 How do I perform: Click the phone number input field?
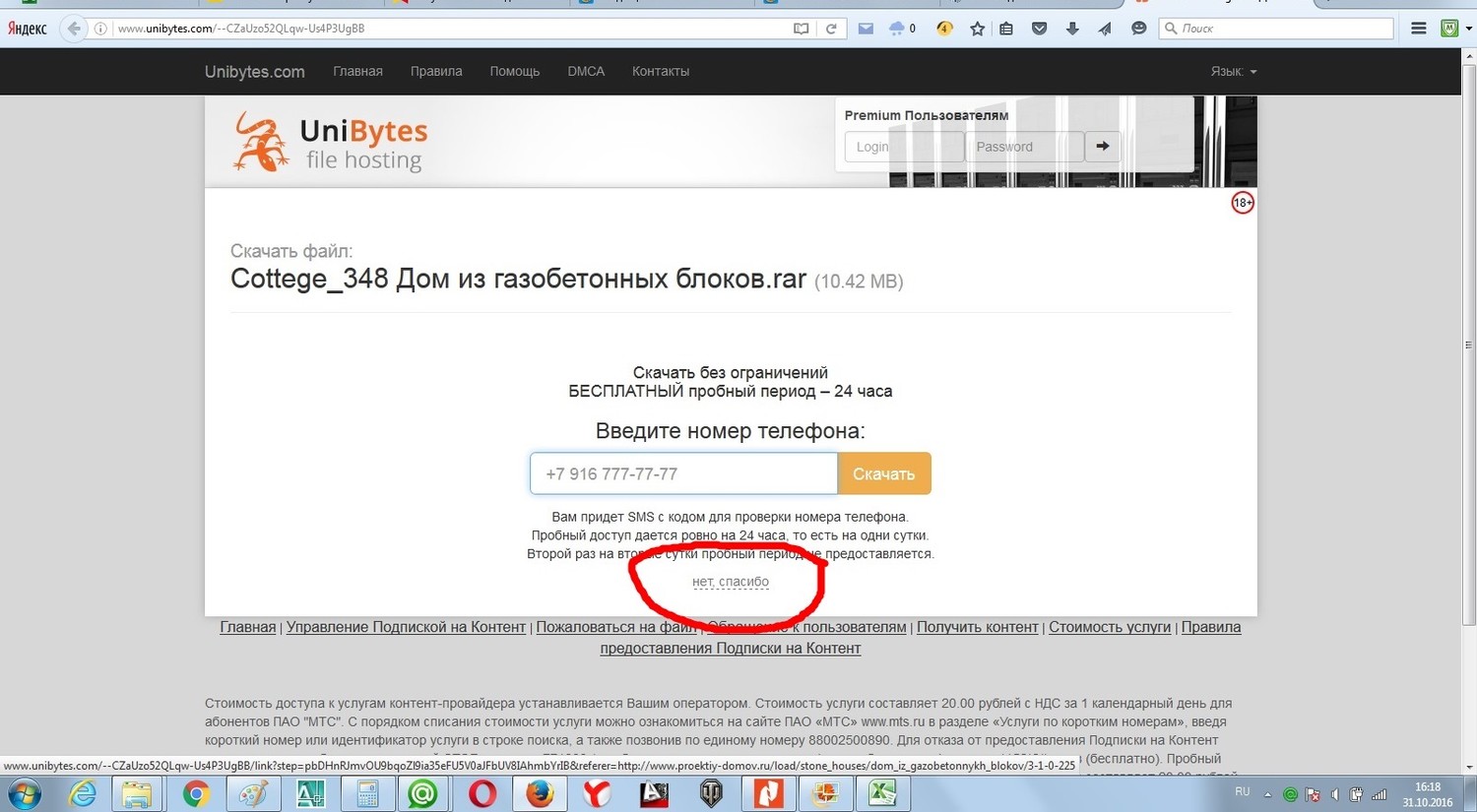[683, 473]
